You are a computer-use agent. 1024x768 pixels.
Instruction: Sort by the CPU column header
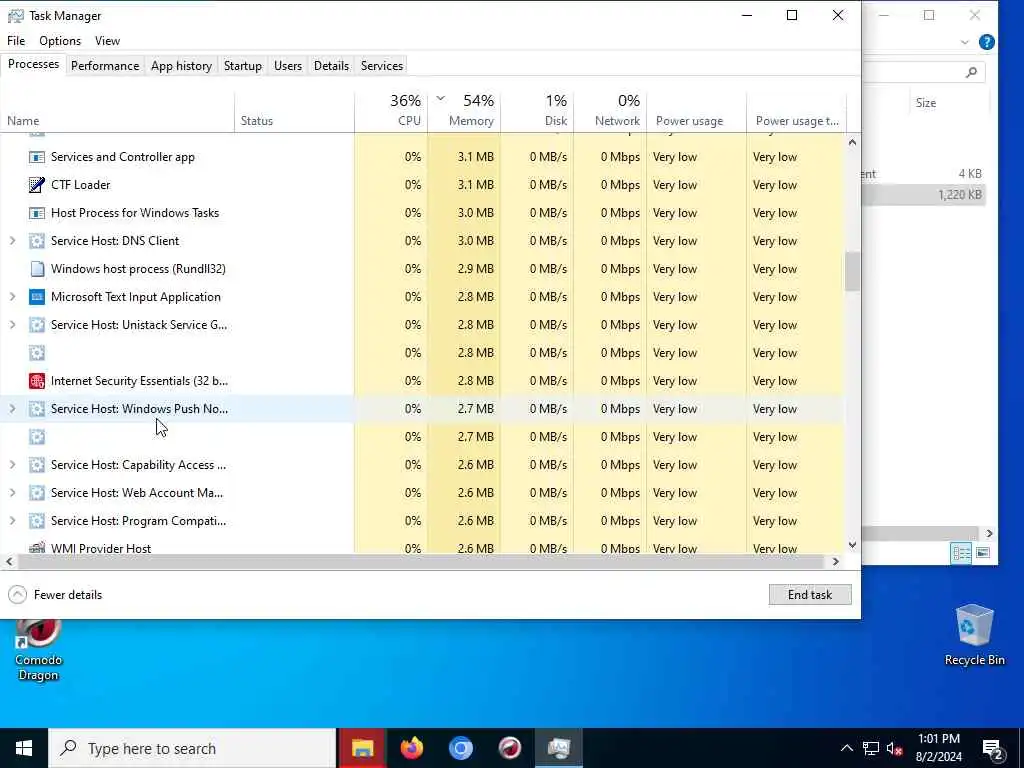[x=391, y=111]
